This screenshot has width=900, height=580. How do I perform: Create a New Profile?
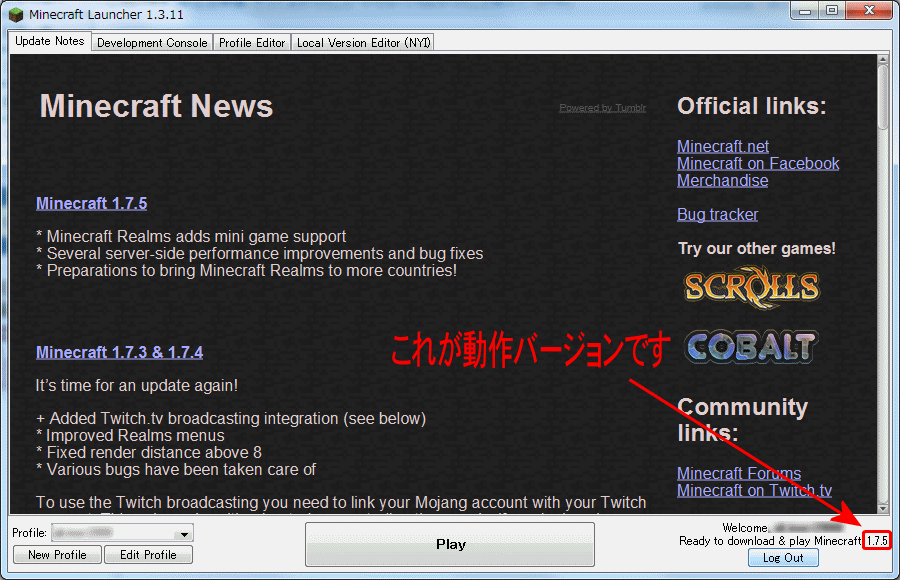click(x=57, y=555)
